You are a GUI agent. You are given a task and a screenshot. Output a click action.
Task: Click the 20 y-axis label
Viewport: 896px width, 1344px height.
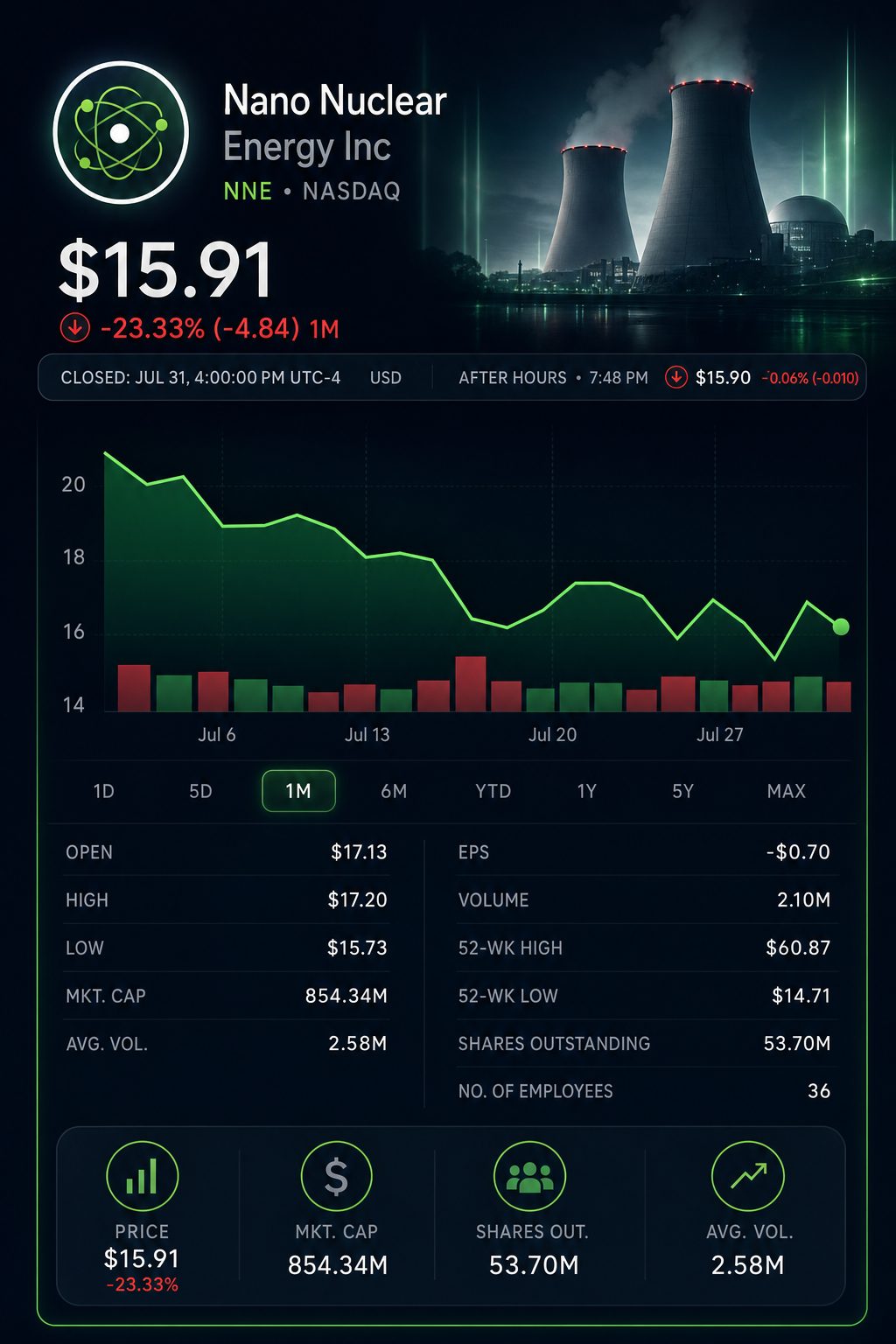(x=73, y=484)
